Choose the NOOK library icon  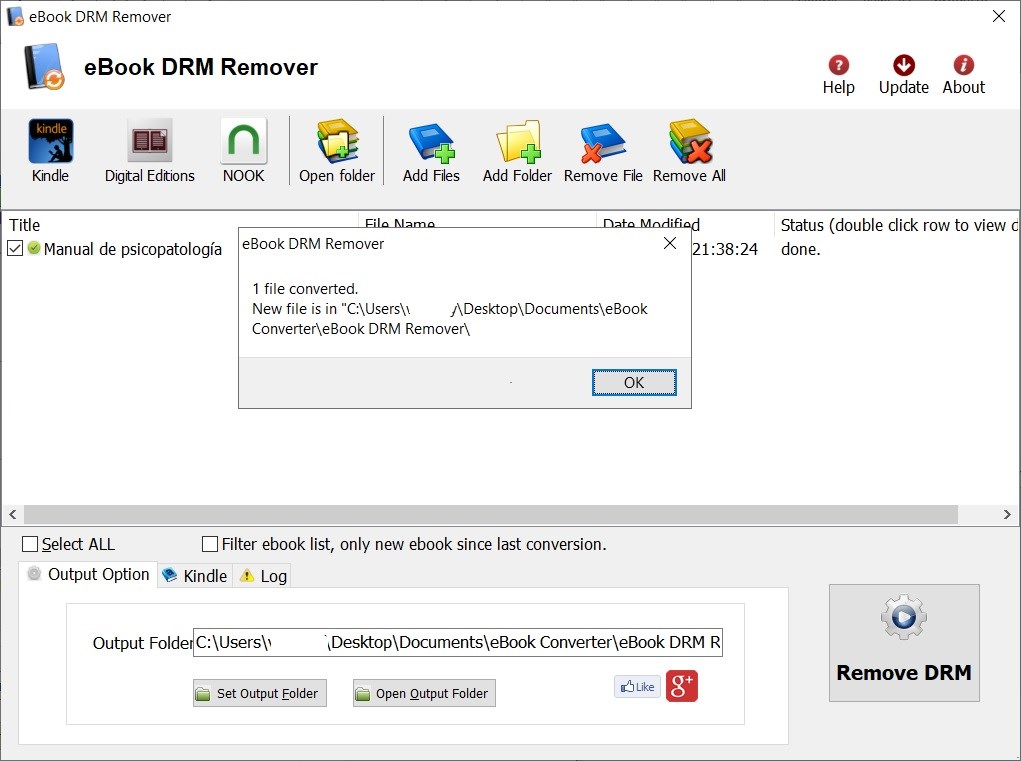pyautogui.click(x=244, y=141)
